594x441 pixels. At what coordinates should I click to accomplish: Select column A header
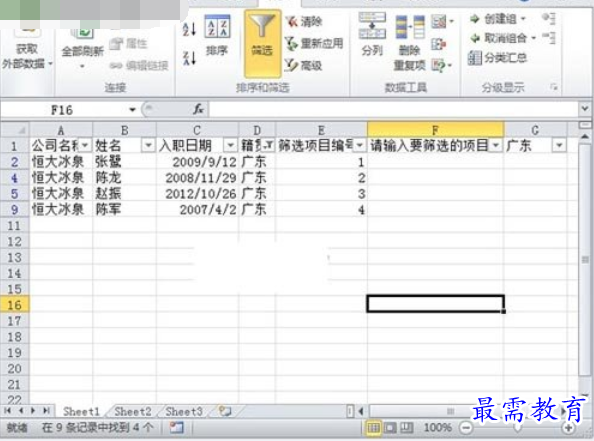(61, 130)
